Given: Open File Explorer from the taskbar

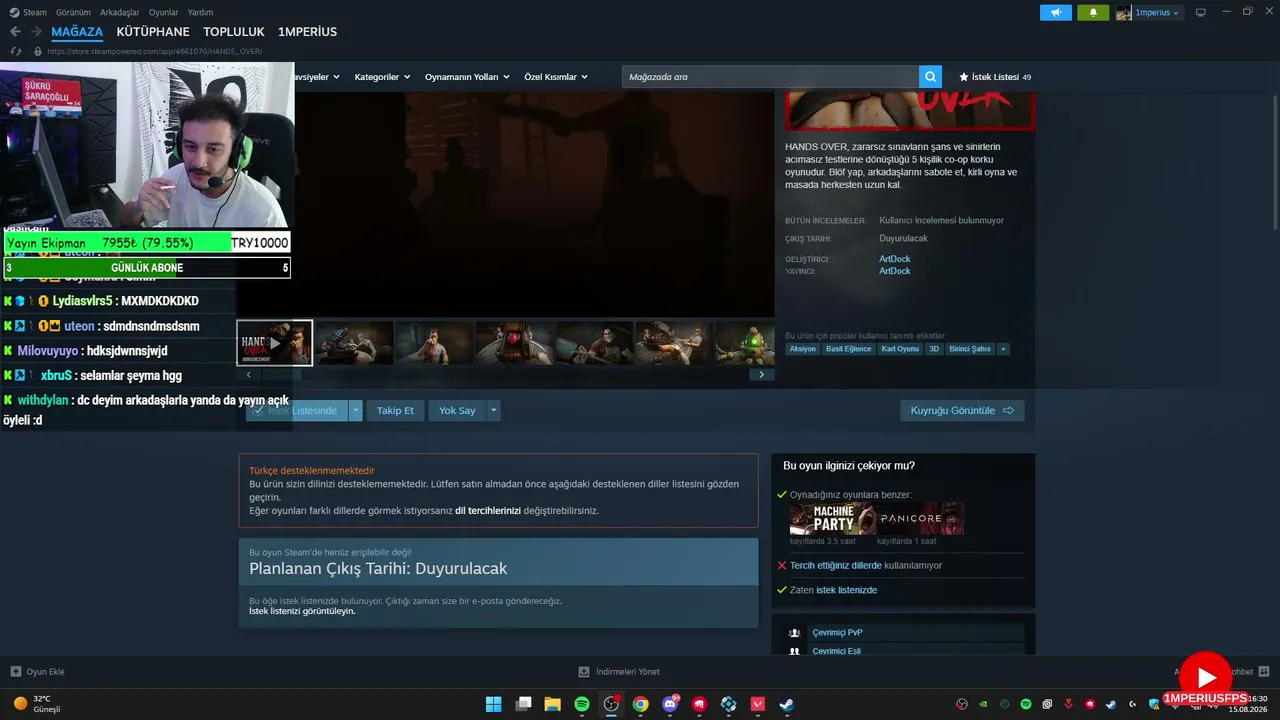Looking at the screenshot, I should [x=552, y=704].
